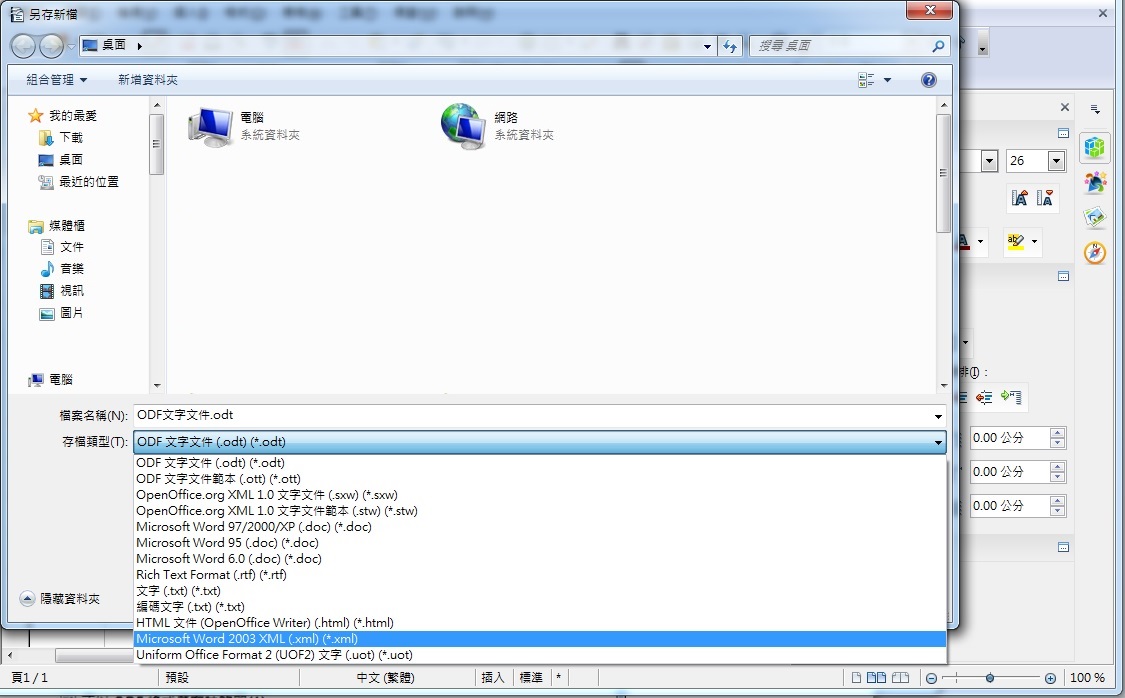
Task: Select Microsoft Word 2003 XML (.xml) format
Action: 247,639
